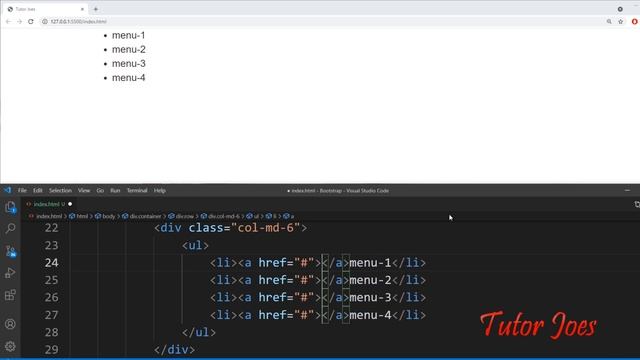The width and height of the screenshot is (640, 360).
Task: Click the closing </ul> tag in code
Action: pos(199,332)
